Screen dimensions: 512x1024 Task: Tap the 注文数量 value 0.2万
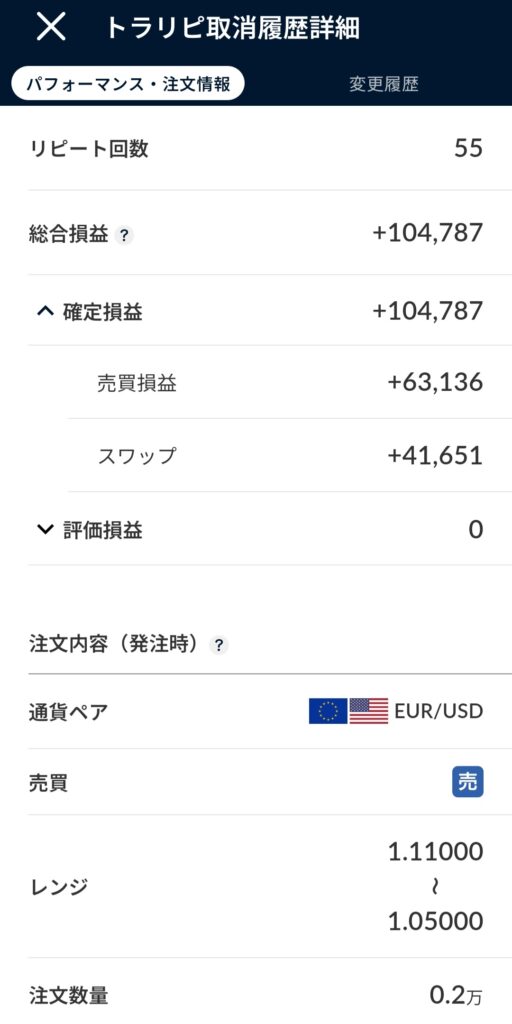[456, 995]
